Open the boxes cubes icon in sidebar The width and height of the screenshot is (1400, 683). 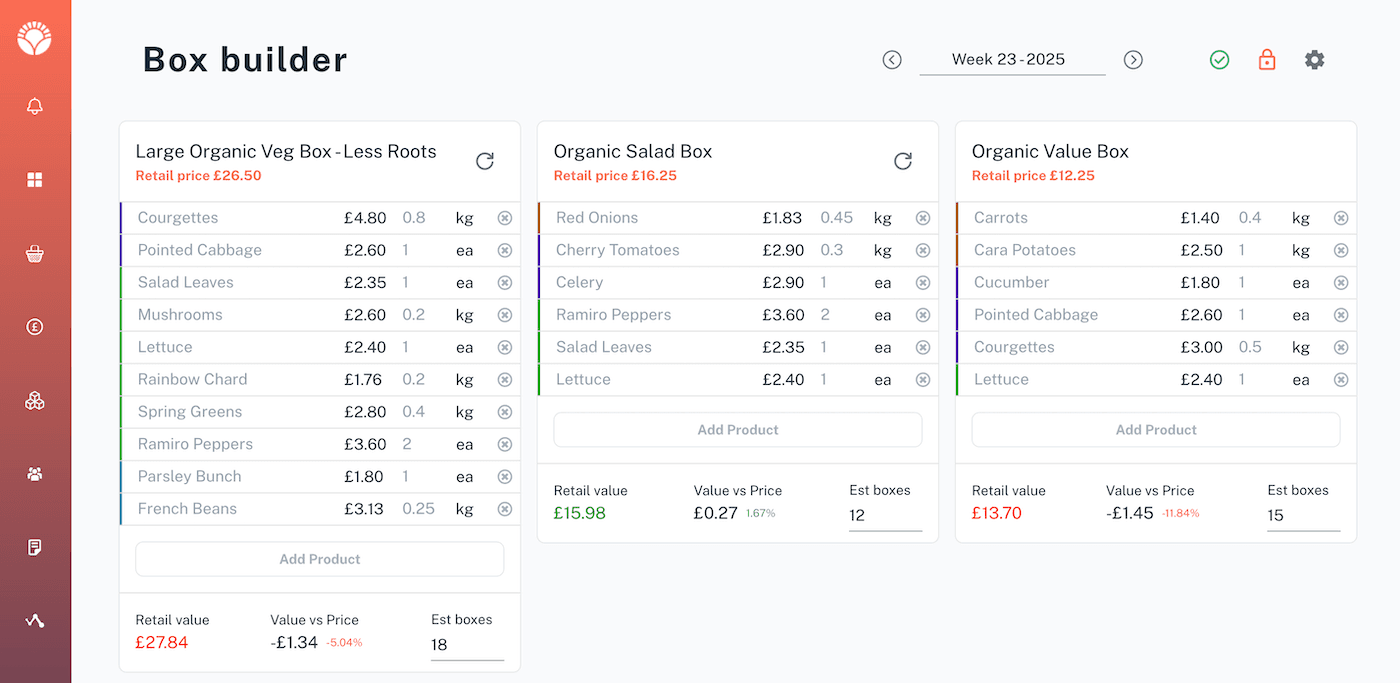point(35,401)
